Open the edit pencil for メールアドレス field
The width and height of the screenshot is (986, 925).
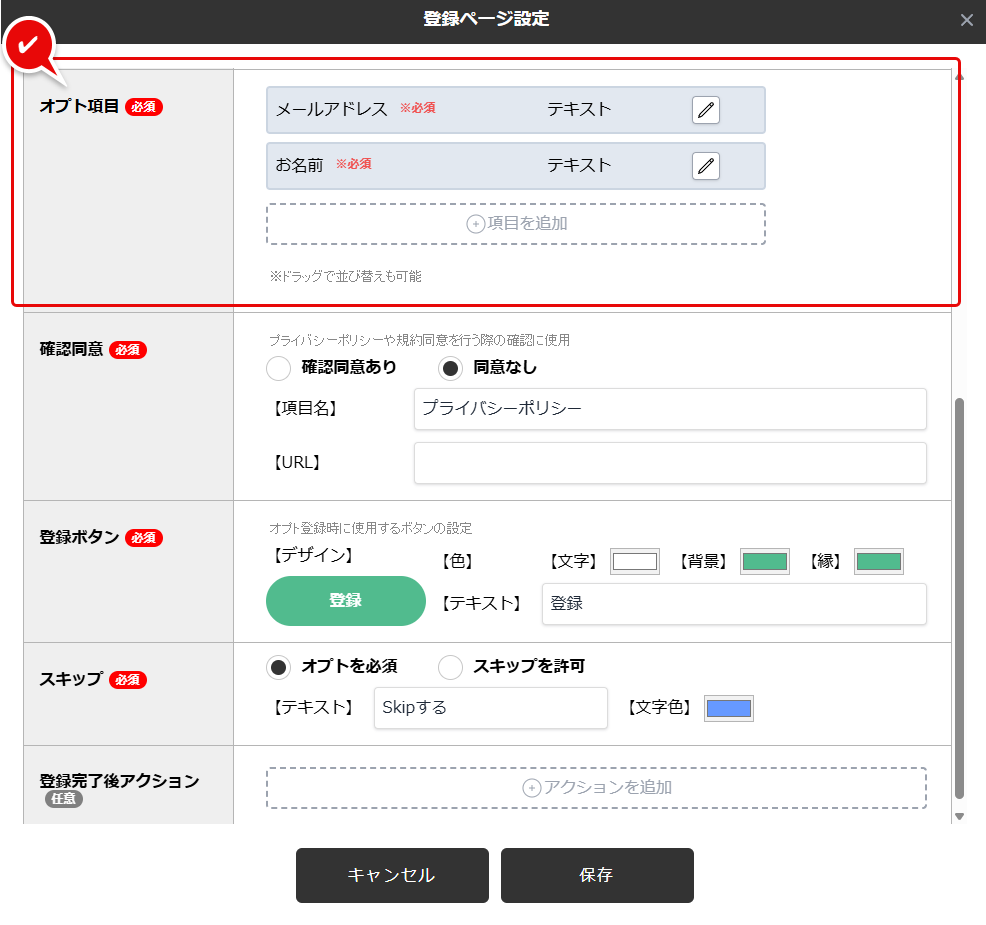(x=706, y=110)
